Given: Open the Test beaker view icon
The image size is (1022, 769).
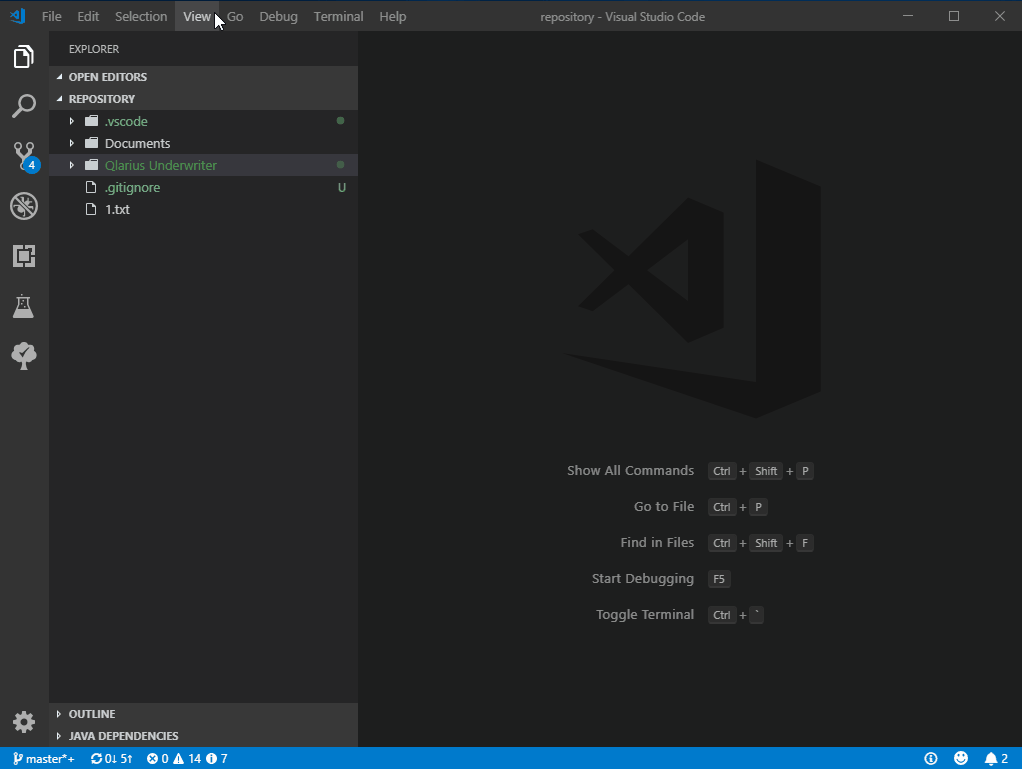Looking at the screenshot, I should [24, 306].
